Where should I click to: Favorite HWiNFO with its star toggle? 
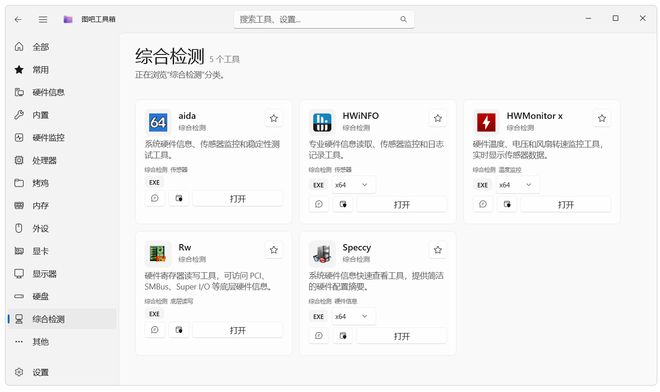point(438,118)
